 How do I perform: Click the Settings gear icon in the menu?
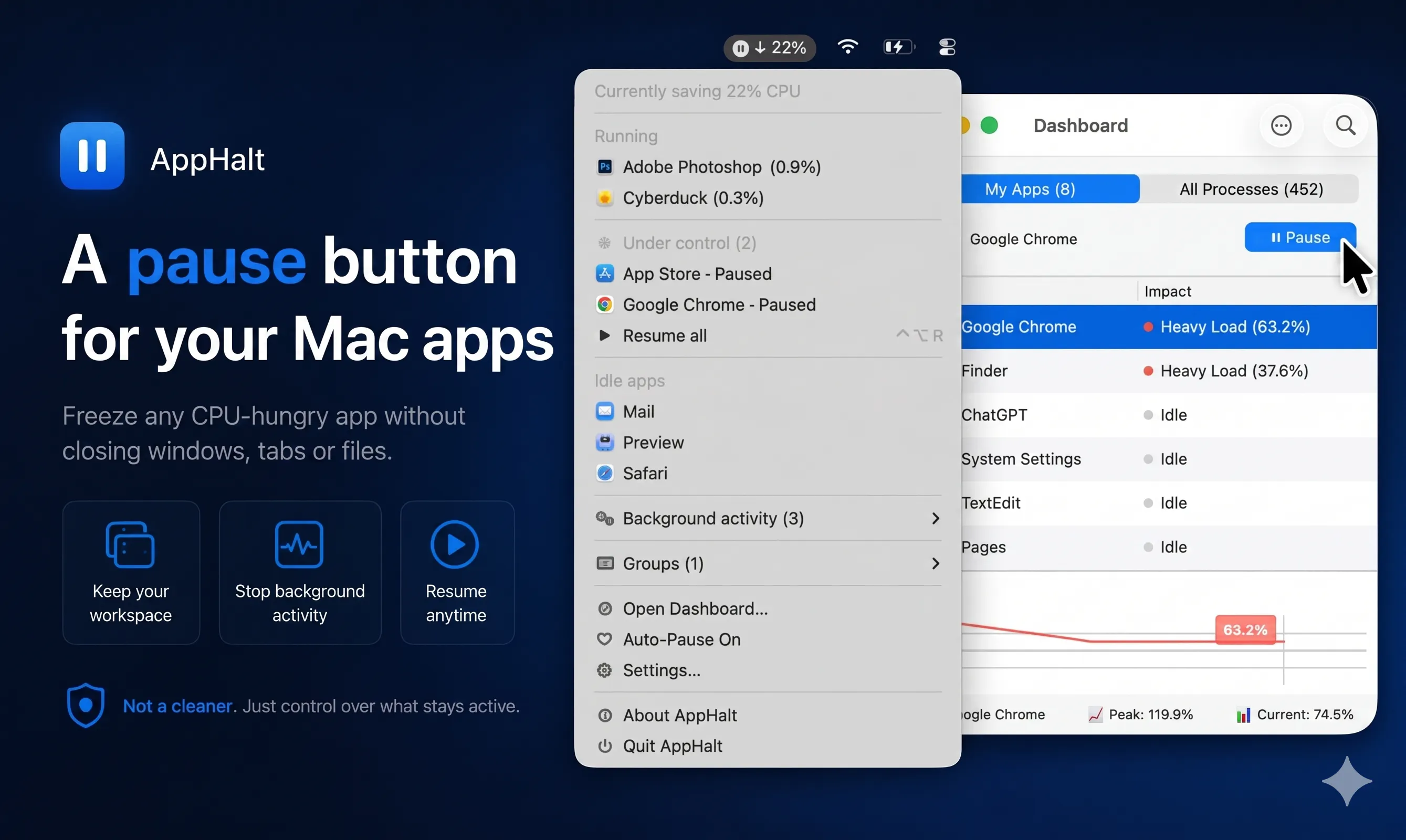point(604,670)
